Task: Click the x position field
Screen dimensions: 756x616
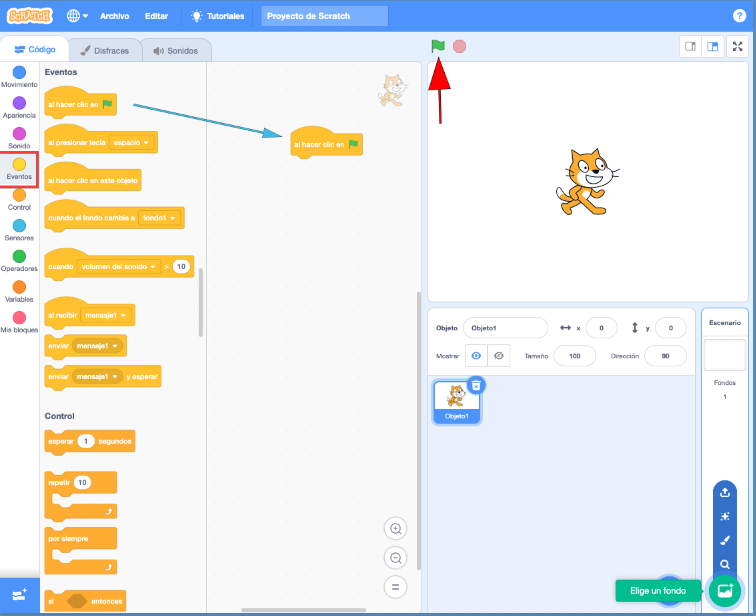Action: [601, 328]
